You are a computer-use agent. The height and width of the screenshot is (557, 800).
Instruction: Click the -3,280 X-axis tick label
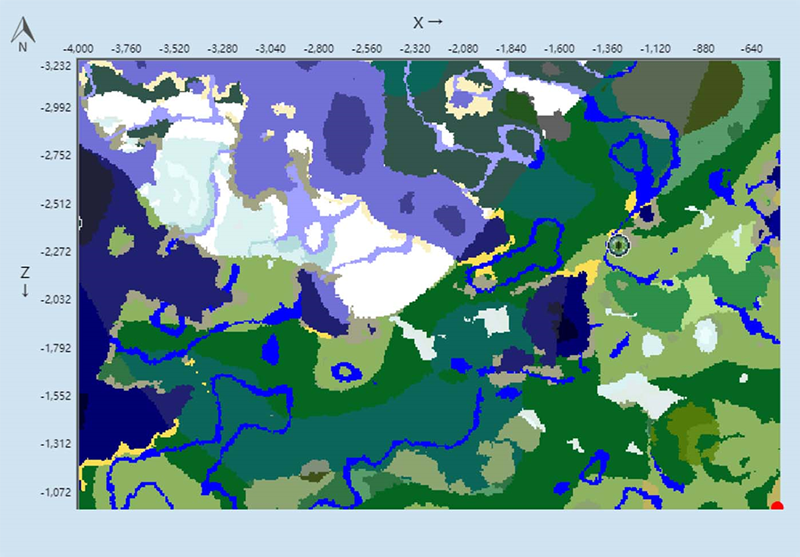[x=222, y=49]
